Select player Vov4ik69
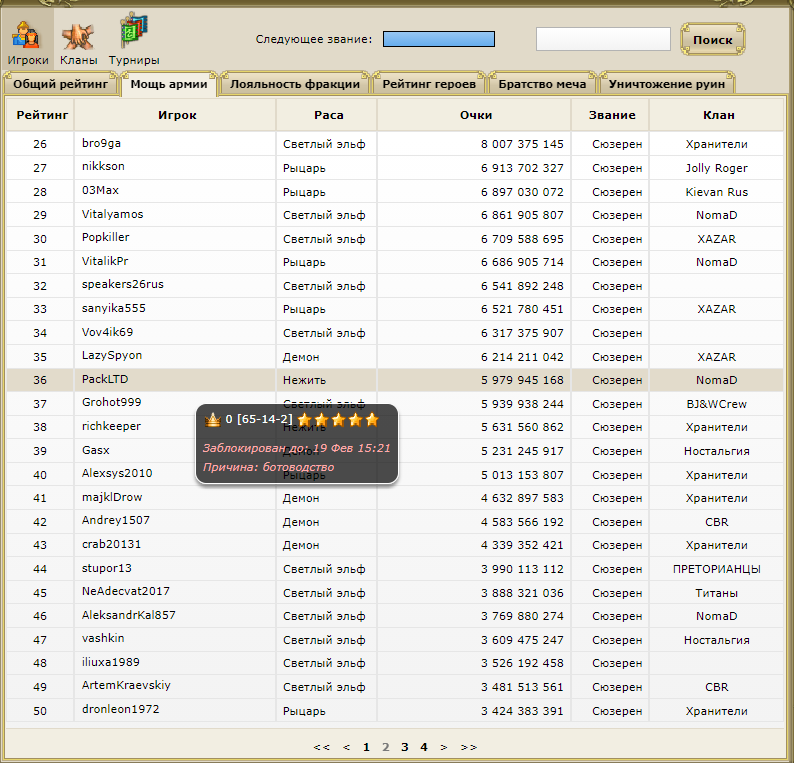Image resolution: width=794 pixels, height=763 pixels. point(107,332)
